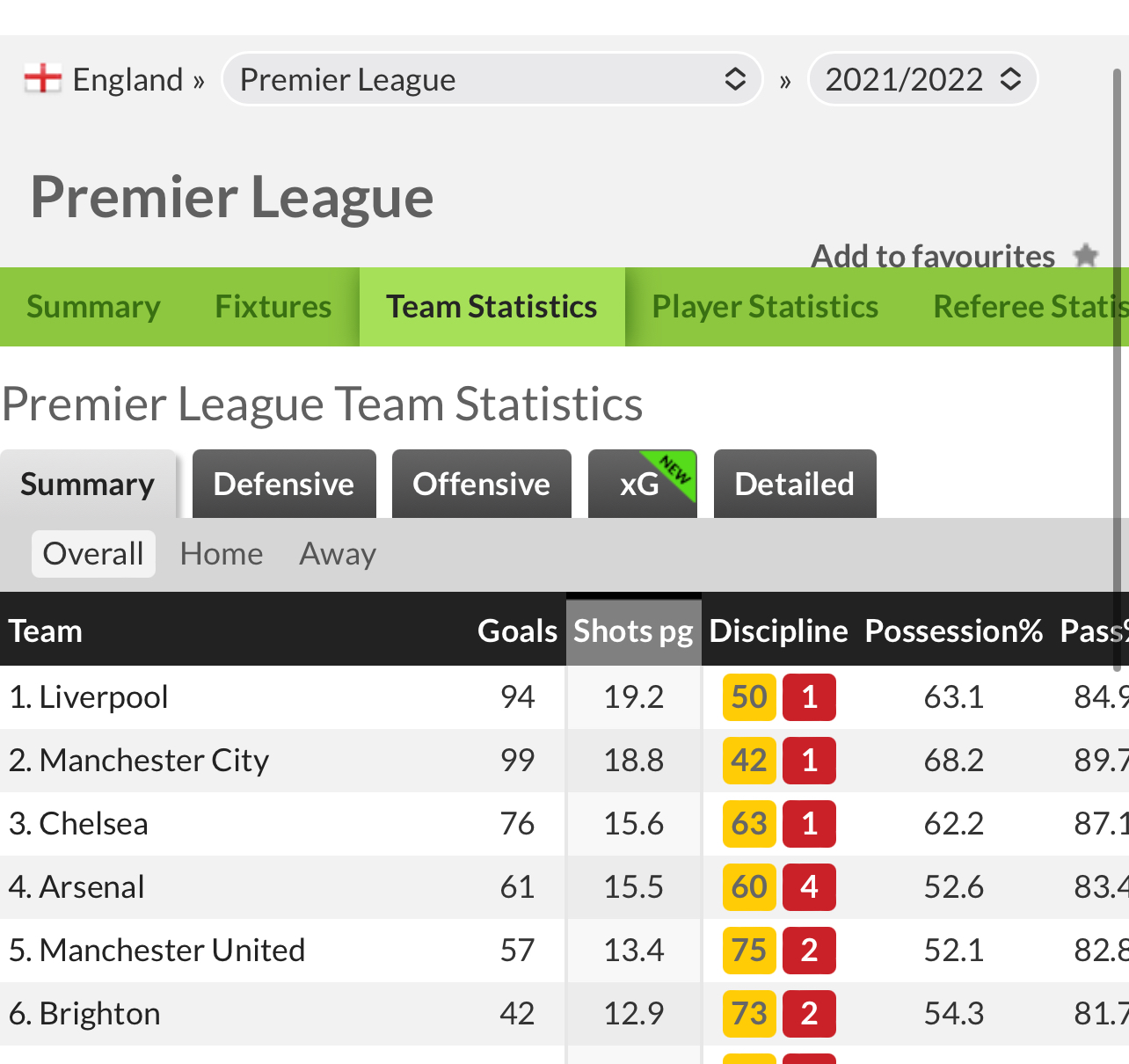Viewport: 1129px width, 1064px height.
Task: Click Manchester United's yellow card badge
Action: (749, 951)
